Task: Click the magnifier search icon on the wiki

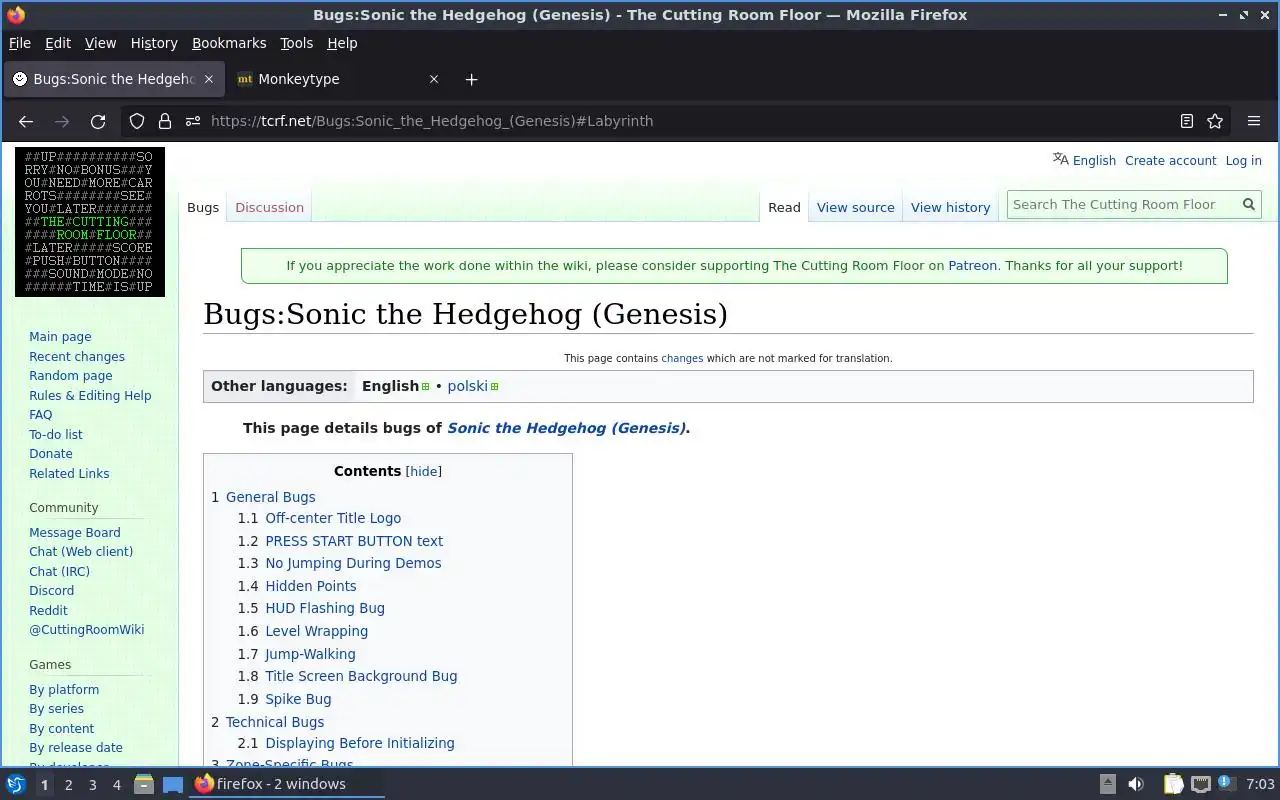Action: pos(1249,204)
